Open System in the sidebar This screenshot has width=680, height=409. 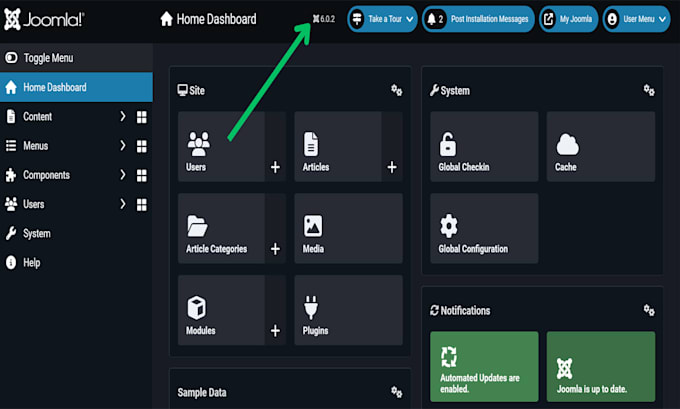pos(37,233)
